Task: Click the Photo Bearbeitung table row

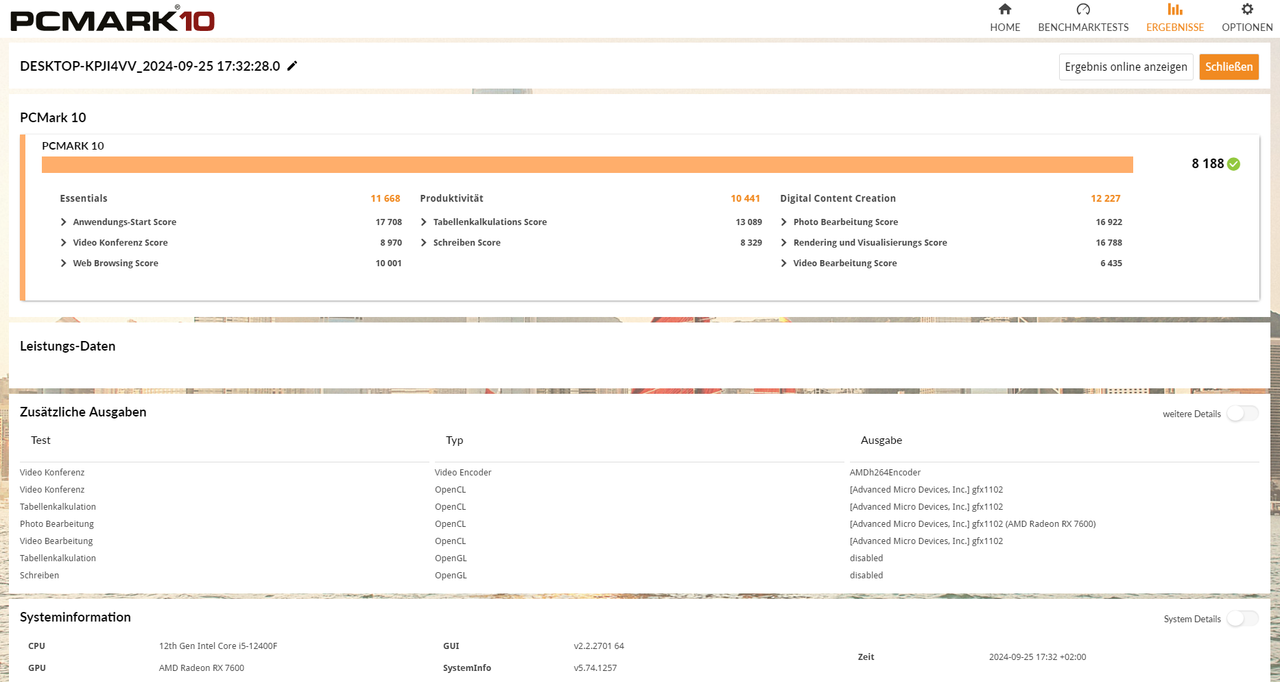Action: point(640,524)
